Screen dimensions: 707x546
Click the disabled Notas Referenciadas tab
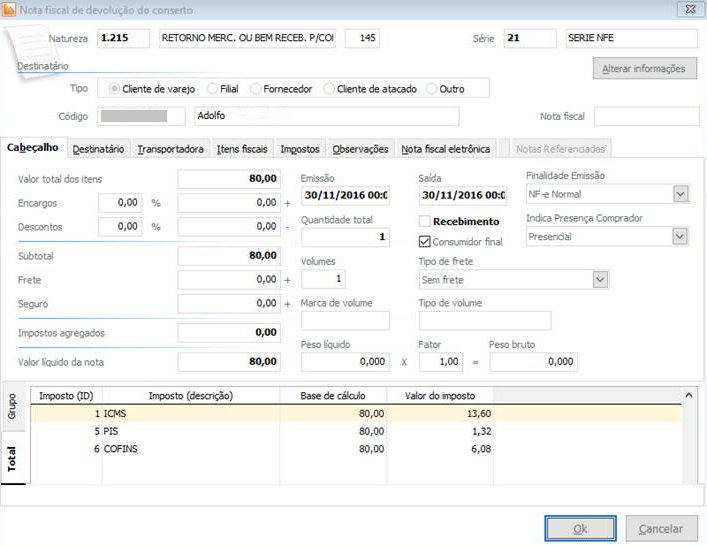click(x=560, y=149)
